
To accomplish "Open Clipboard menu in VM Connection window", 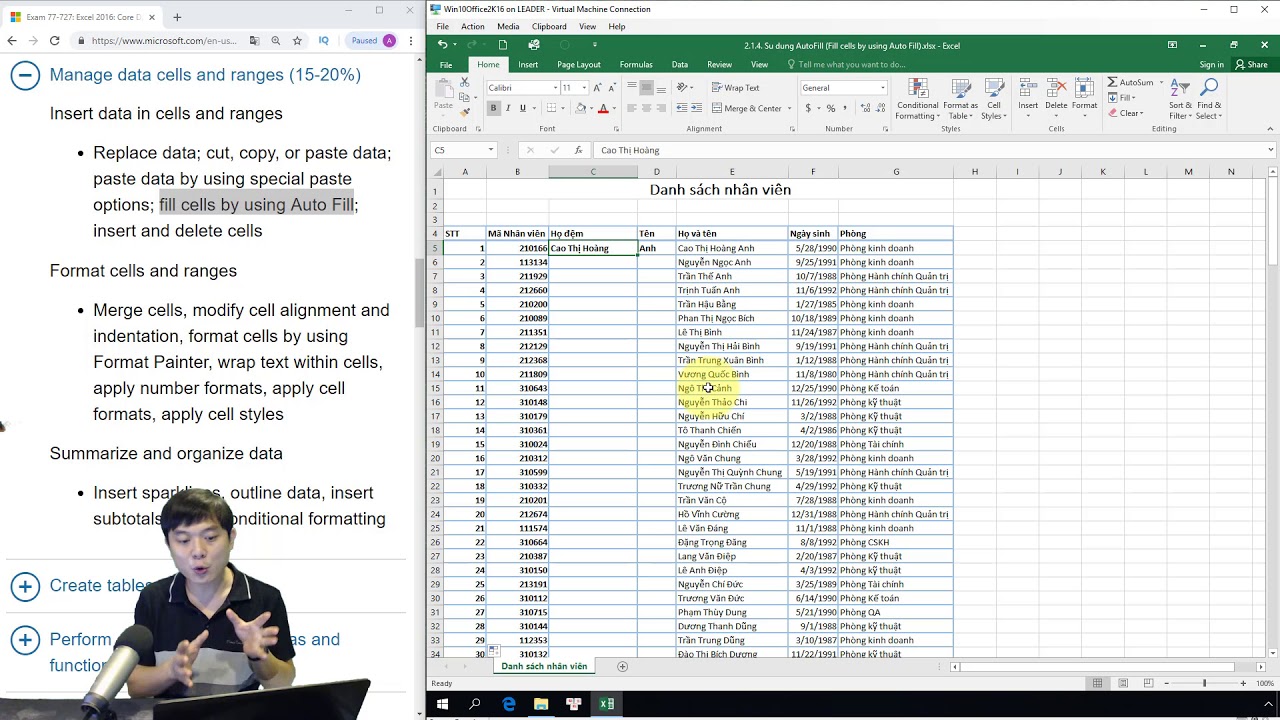I will (x=549, y=27).
